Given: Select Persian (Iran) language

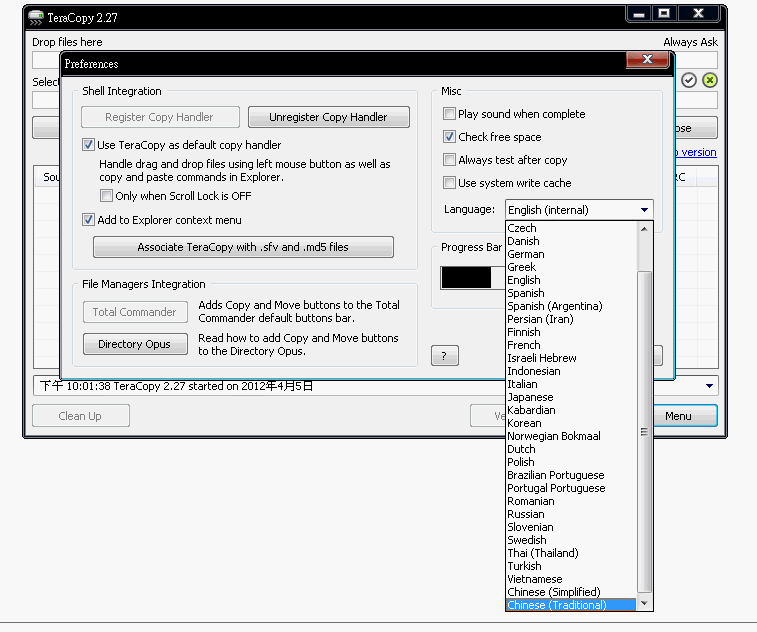Looking at the screenshot, I should click(571, 319).
